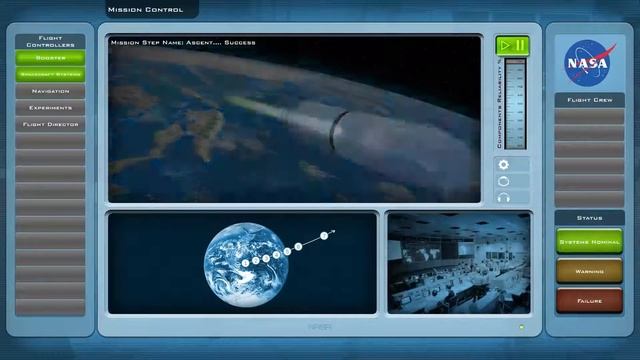Select mission waypoint 7 near the arrow tip

pos(324,236)
